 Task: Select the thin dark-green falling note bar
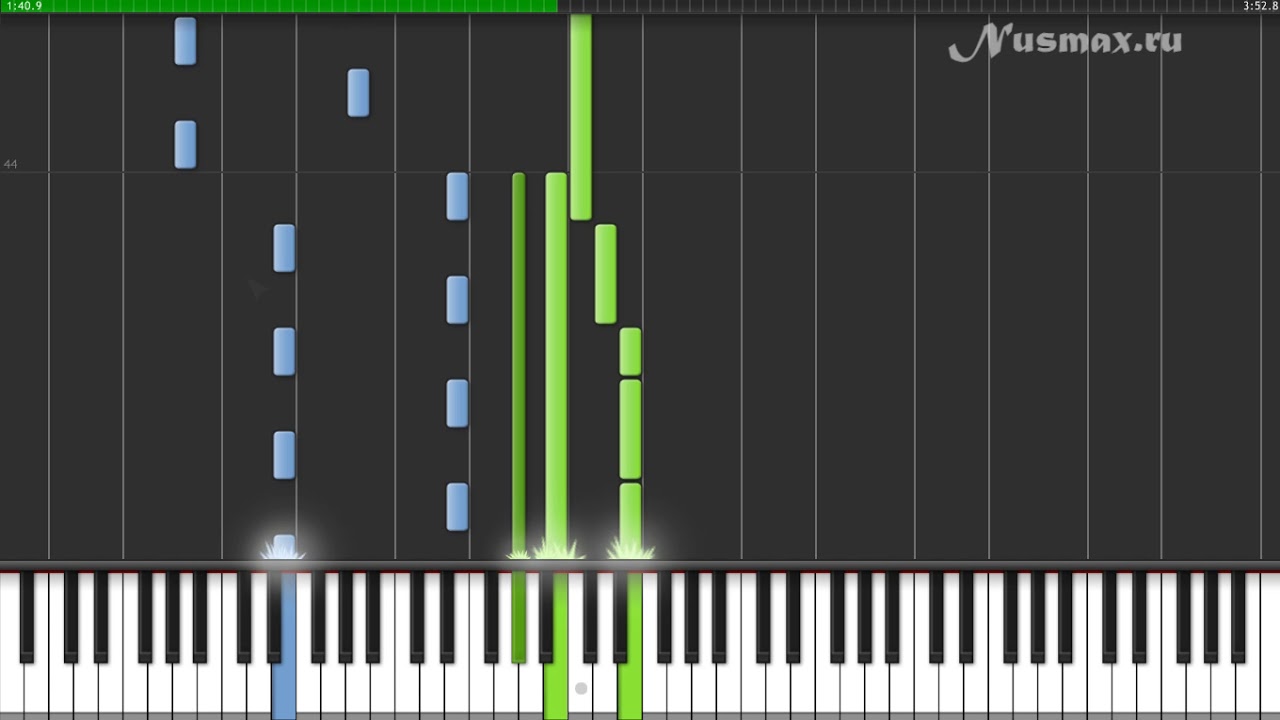point(518,363)
